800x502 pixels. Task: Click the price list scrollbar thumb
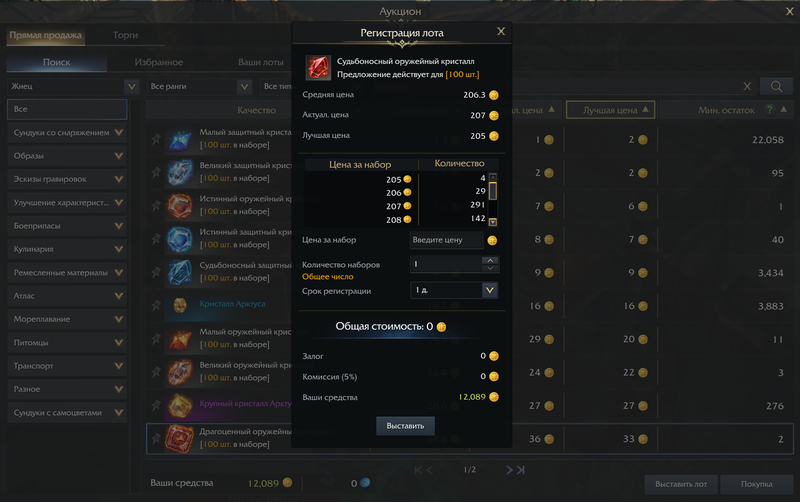point(492,191)
